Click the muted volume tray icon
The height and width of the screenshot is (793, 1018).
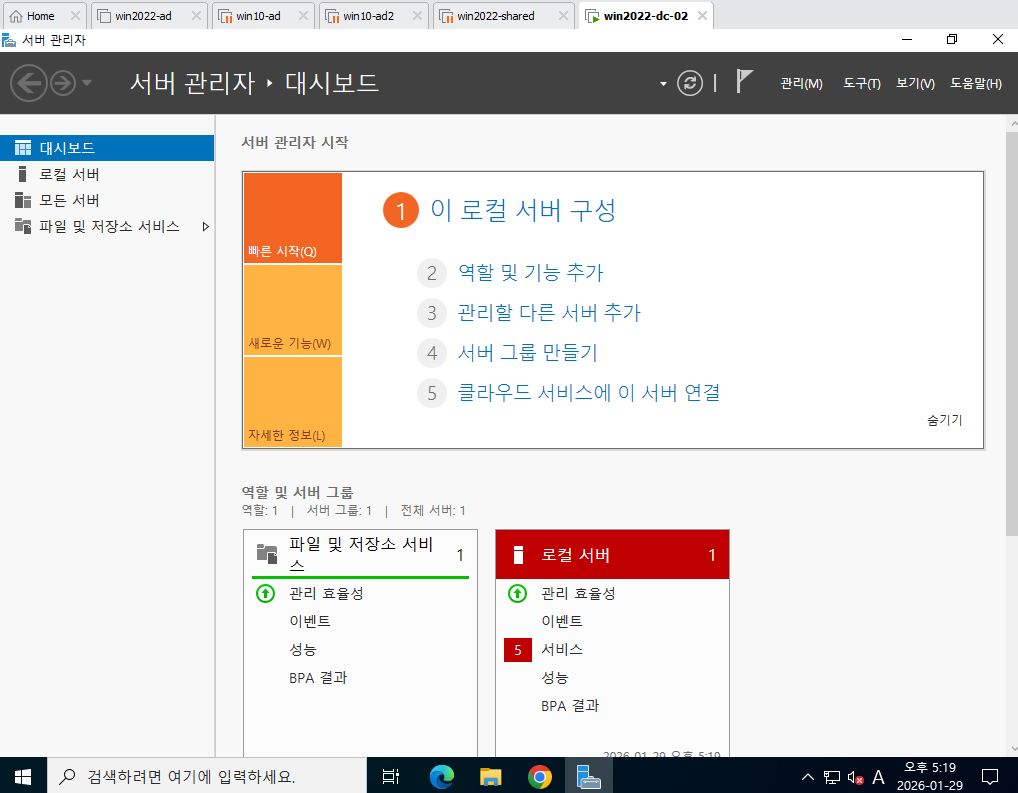(856, 777)
